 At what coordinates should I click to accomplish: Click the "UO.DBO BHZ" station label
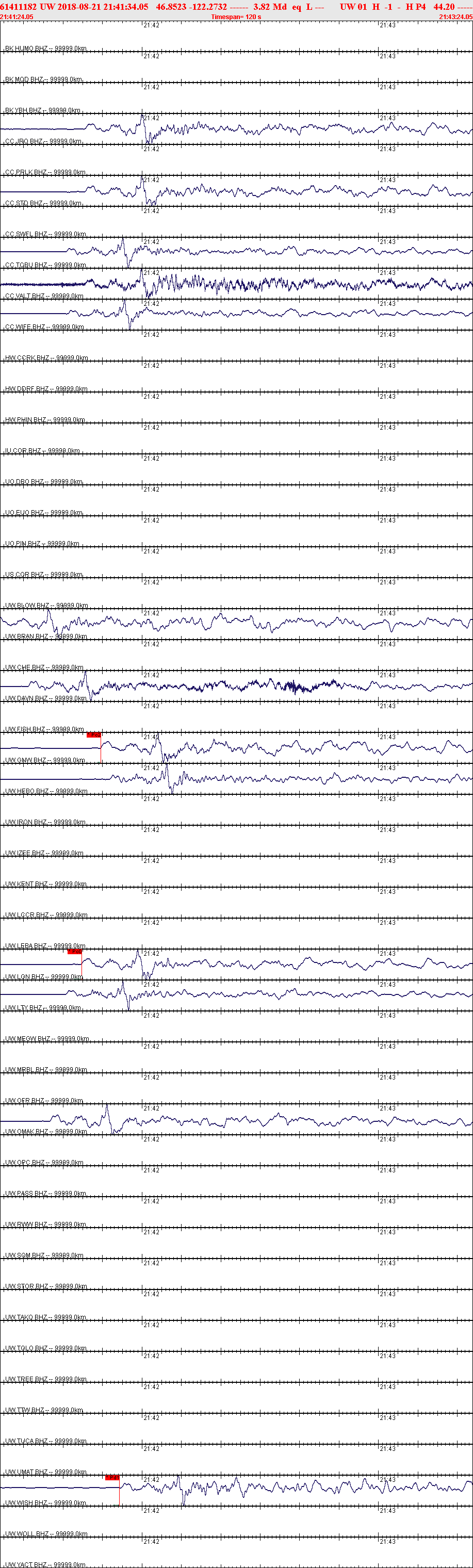coord(24,482)
